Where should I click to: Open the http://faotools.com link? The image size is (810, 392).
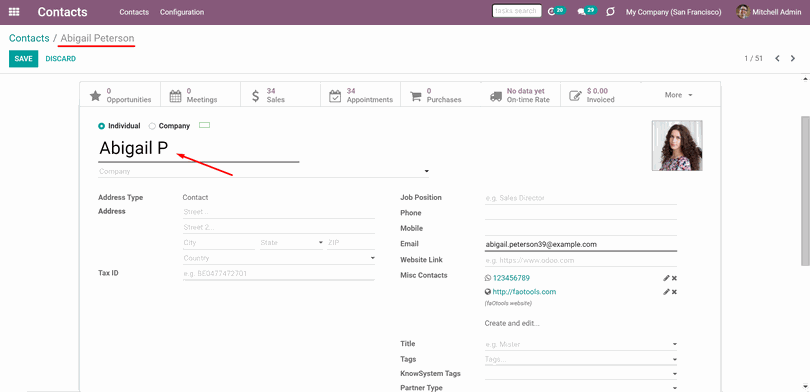[524, 292]
